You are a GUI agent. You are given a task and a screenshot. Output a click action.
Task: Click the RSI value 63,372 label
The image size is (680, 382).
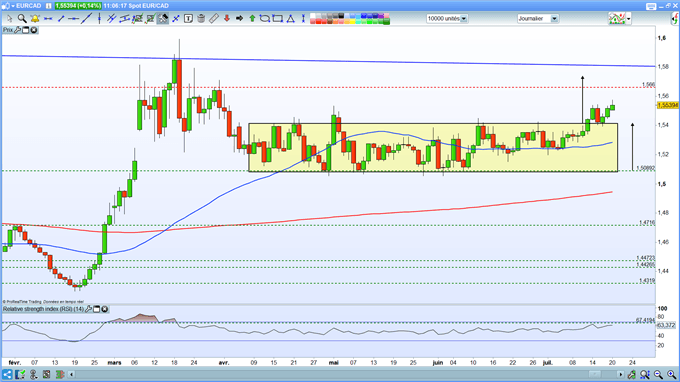[x=666, y=325]
